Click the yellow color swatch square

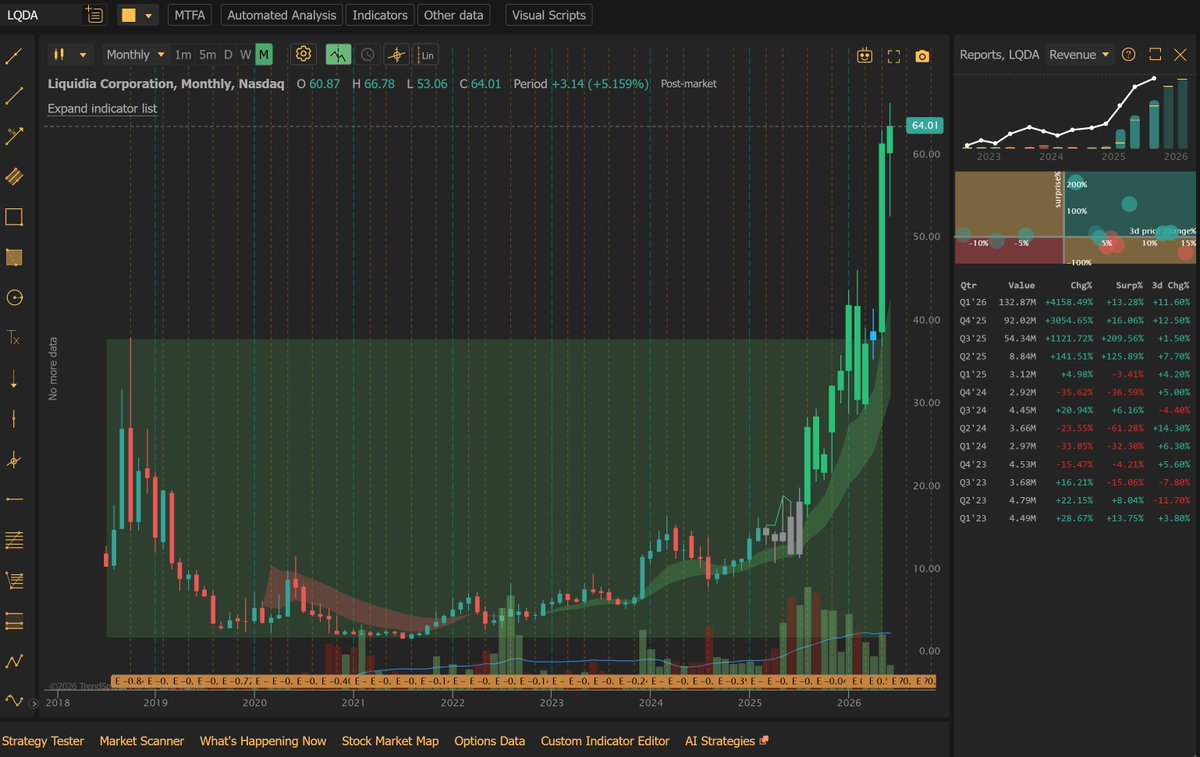pos(128,15)
